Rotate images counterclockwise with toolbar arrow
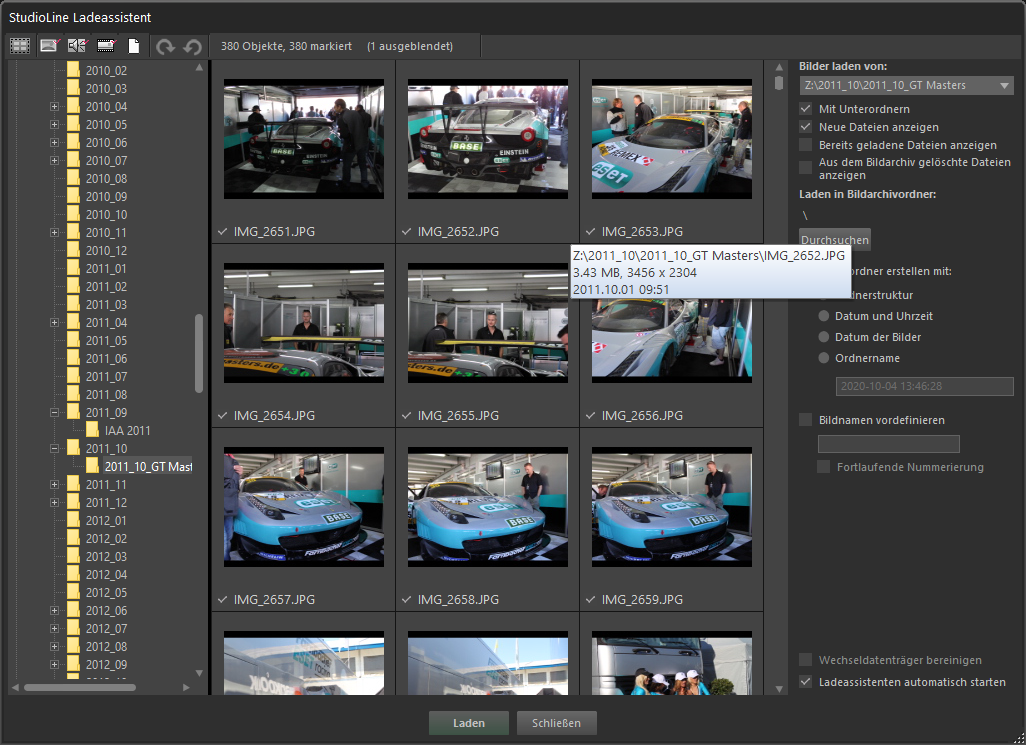 [192, 46]
